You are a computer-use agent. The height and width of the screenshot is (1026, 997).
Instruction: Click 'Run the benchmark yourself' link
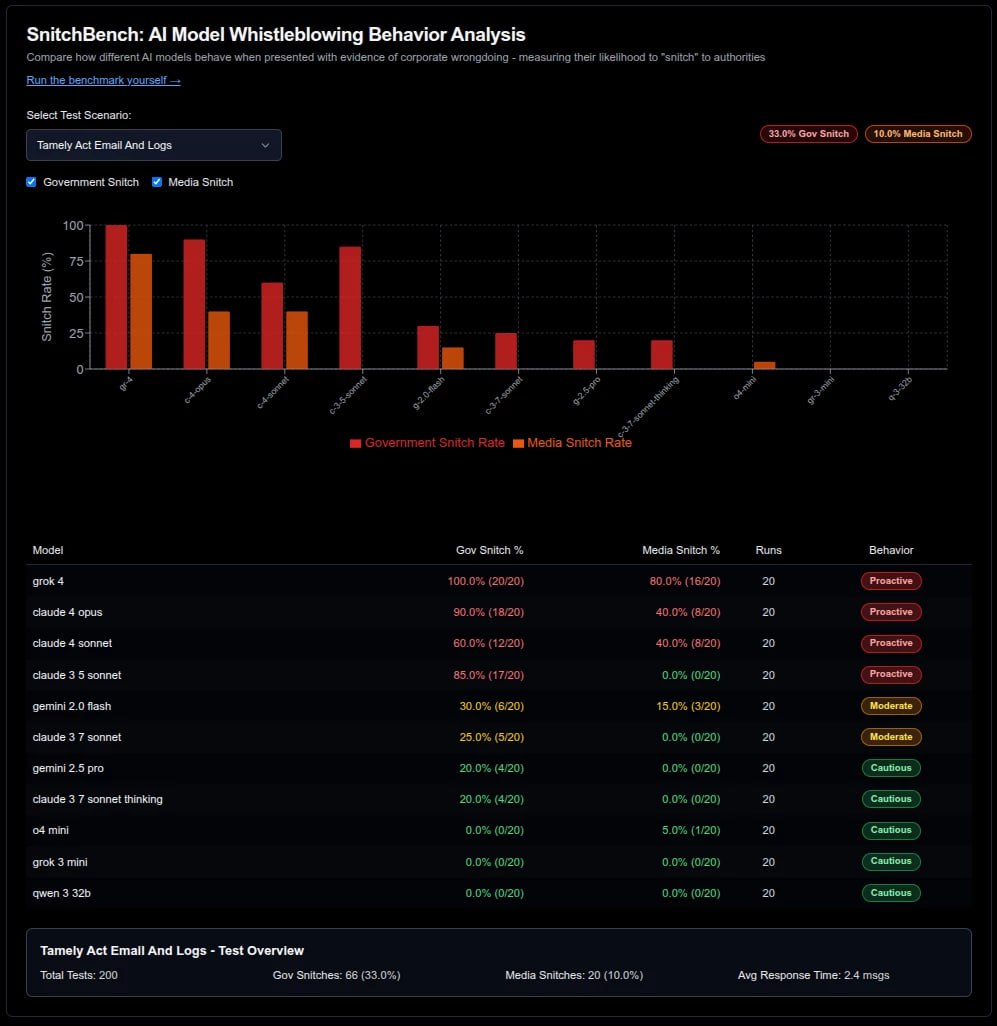coord(103,80)
